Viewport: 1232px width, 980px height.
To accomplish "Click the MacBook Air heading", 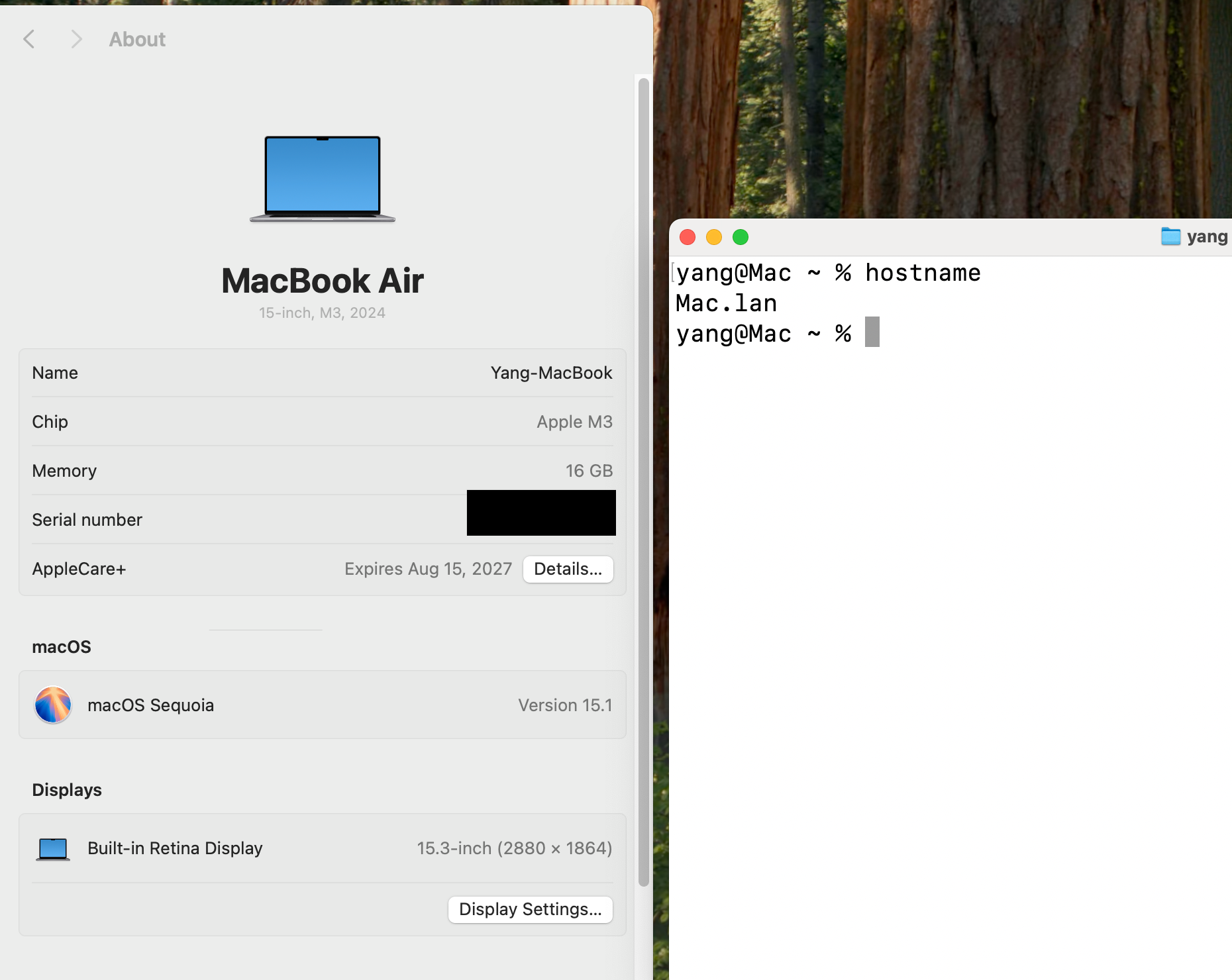I will [323, 281].
